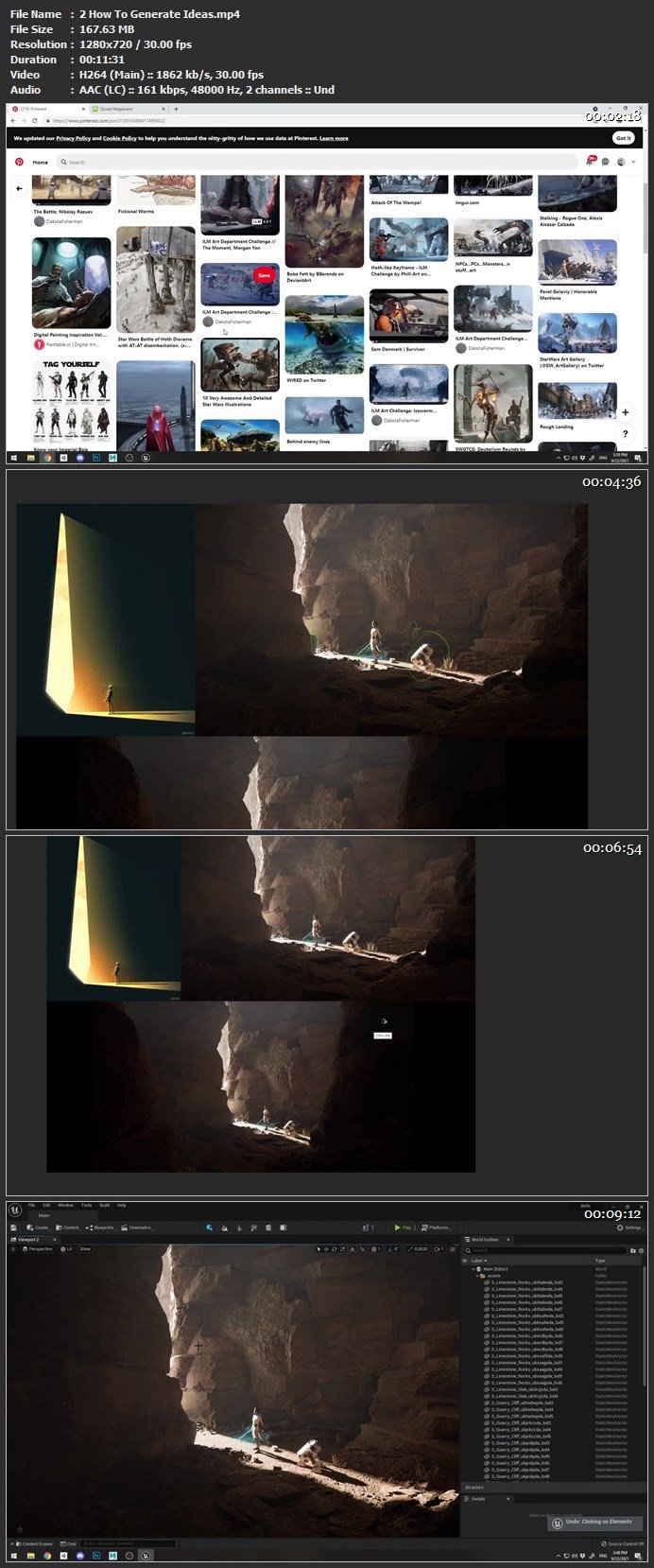Open the editor Settings button
The width and height of the screenshot is (654, 1568).
click(628, 1228)
